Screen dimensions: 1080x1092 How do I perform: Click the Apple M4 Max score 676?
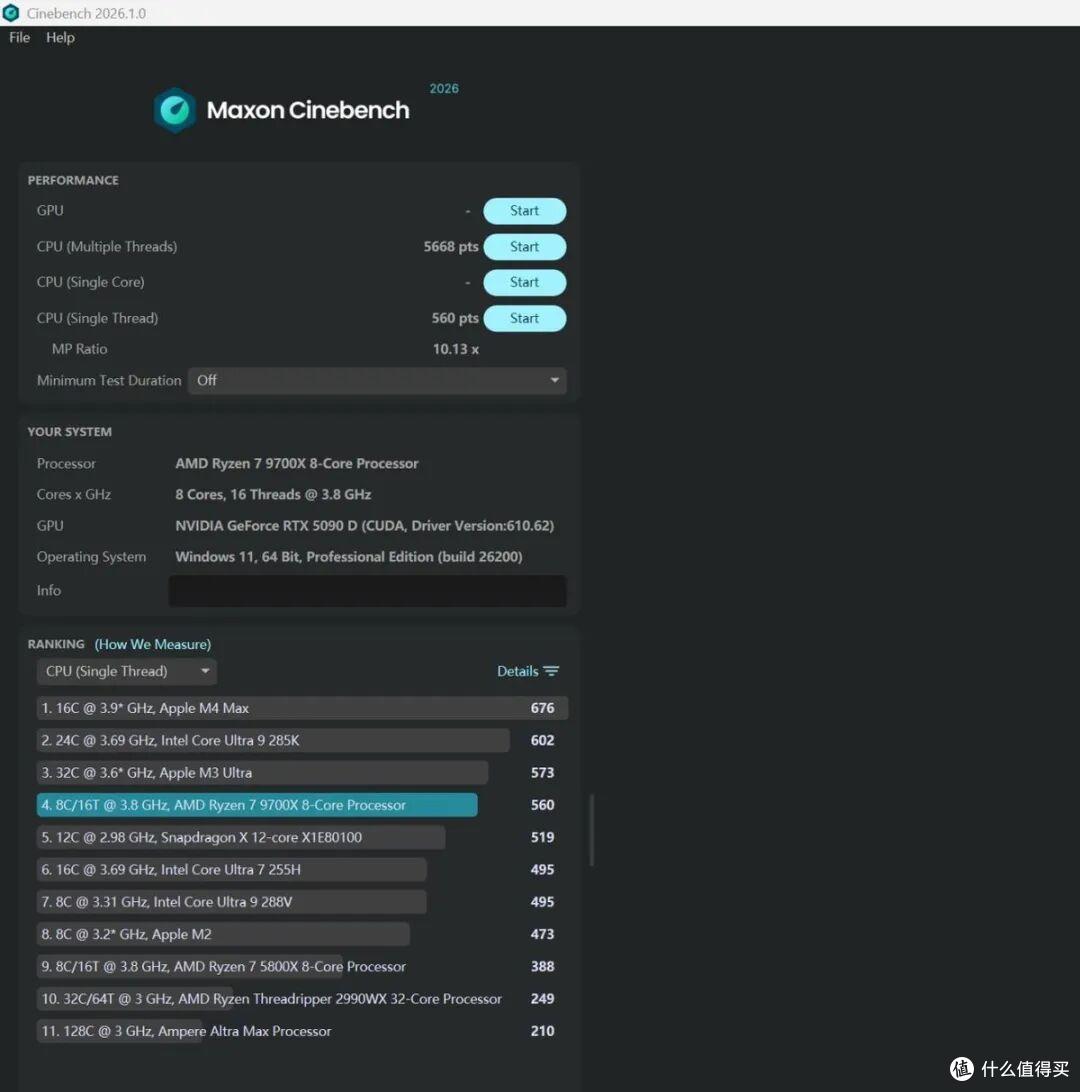[542, 708]
